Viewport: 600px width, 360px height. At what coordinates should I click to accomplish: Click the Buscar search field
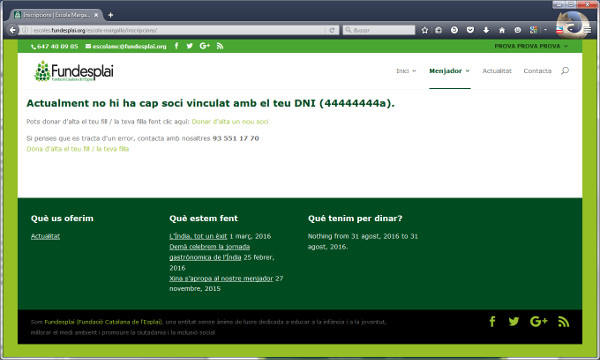point(379,30)
